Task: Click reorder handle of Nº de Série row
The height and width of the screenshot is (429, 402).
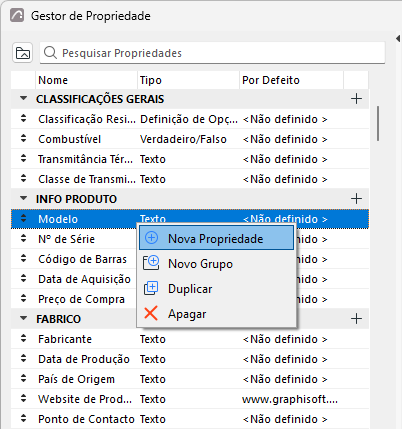Action: click(23, 238)
